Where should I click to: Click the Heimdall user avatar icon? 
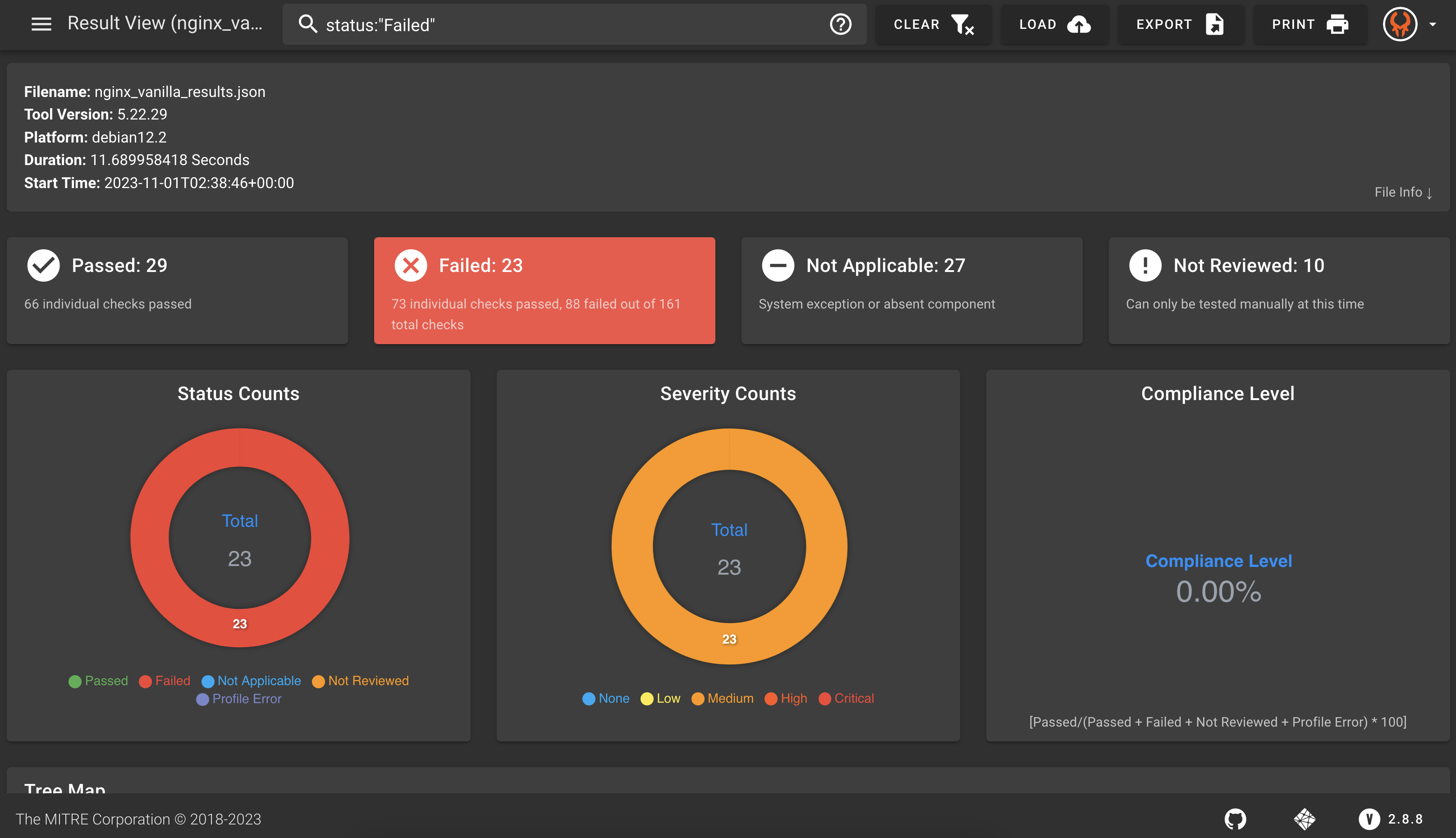coord(1400,24)
